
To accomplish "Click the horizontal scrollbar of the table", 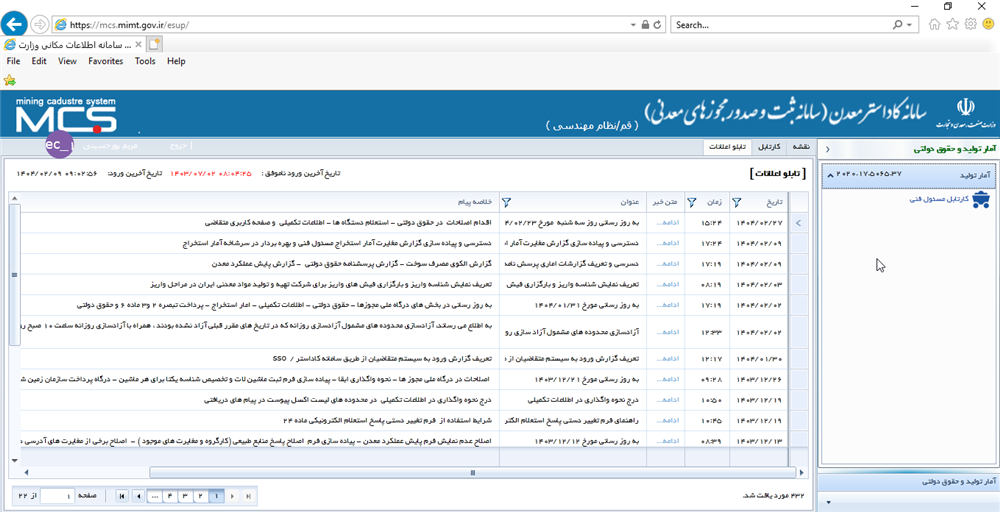I will (x=400, y=470).
